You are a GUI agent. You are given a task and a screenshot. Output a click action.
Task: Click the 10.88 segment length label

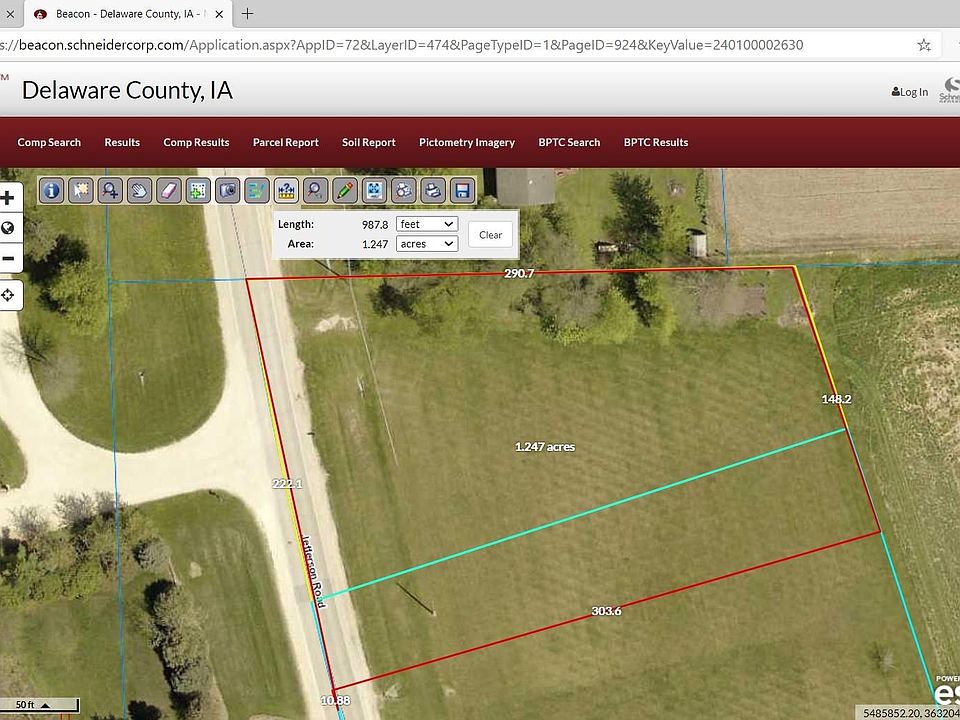tap(336, 700)
